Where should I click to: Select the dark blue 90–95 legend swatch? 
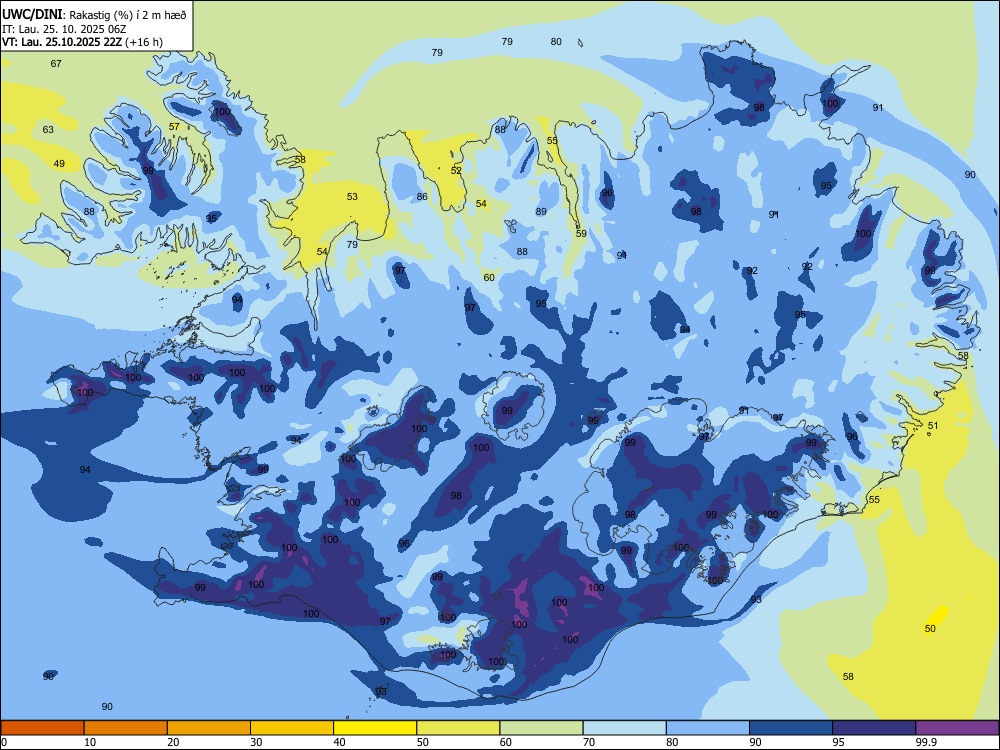coord(791,728)
